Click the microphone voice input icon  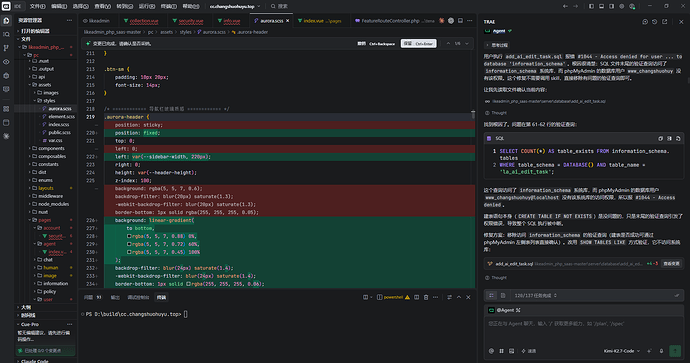pyautogui.click(x=661, y=351)
